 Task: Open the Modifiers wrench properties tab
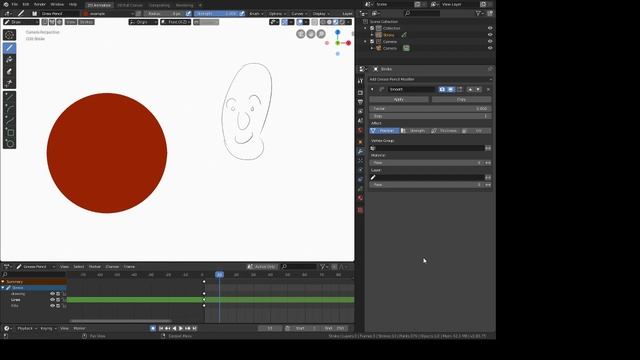(360, 151)
